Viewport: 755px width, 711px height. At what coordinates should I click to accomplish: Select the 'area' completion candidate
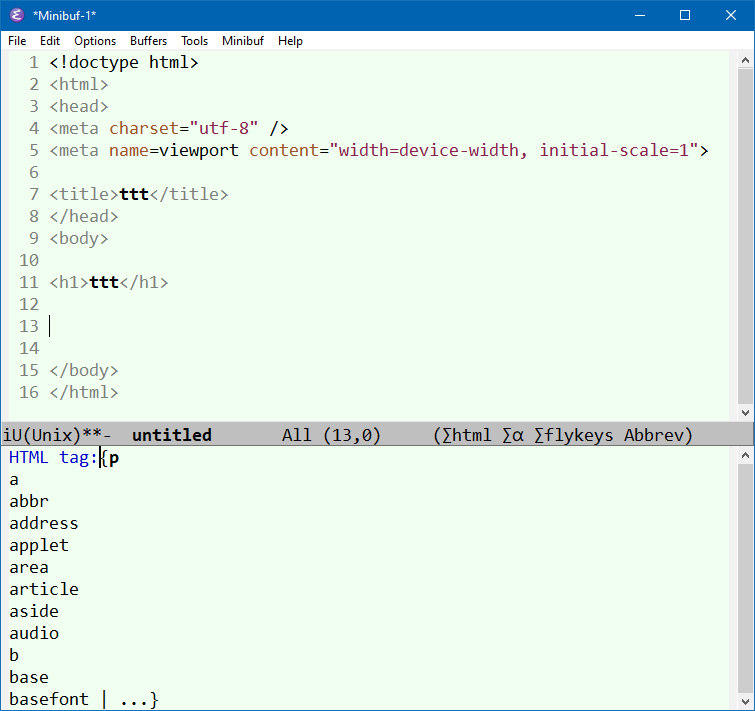pyautogui.click(x=29, y=568)
